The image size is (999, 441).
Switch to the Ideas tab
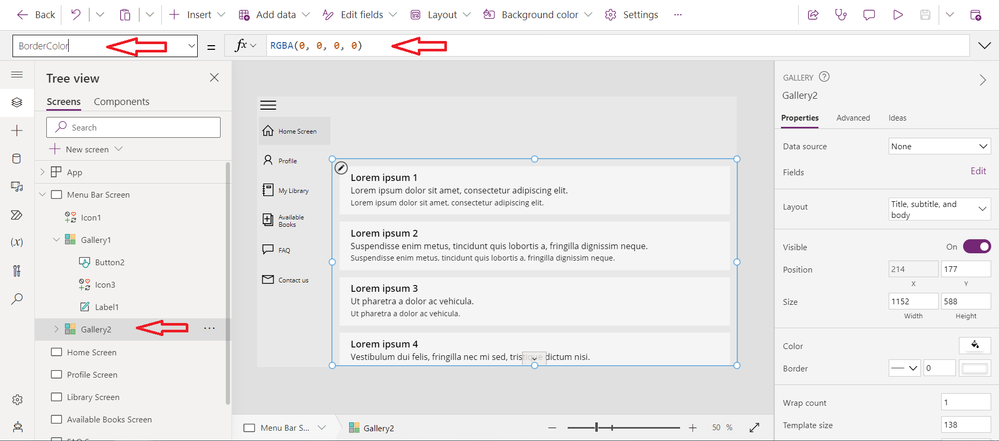898,118
